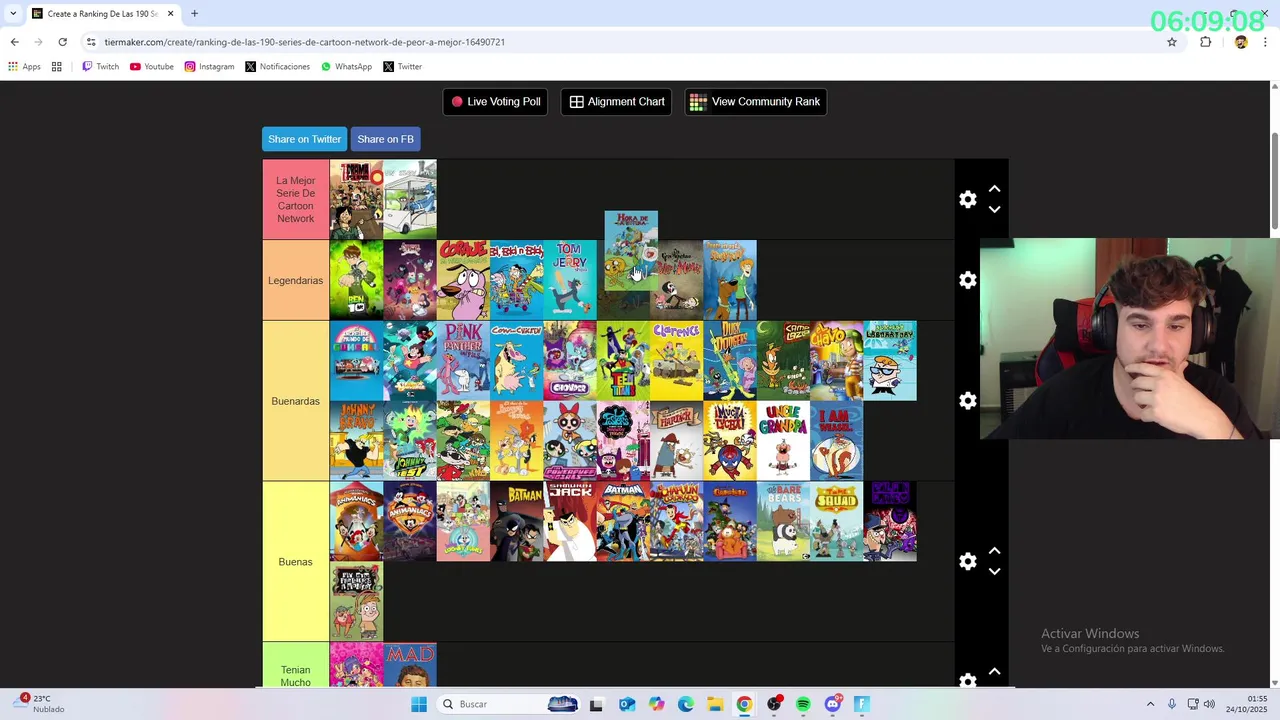Viewport: 1280px width, 720px height.
Task: Open the WhatsApp bookmark
Action: (346, 67)
